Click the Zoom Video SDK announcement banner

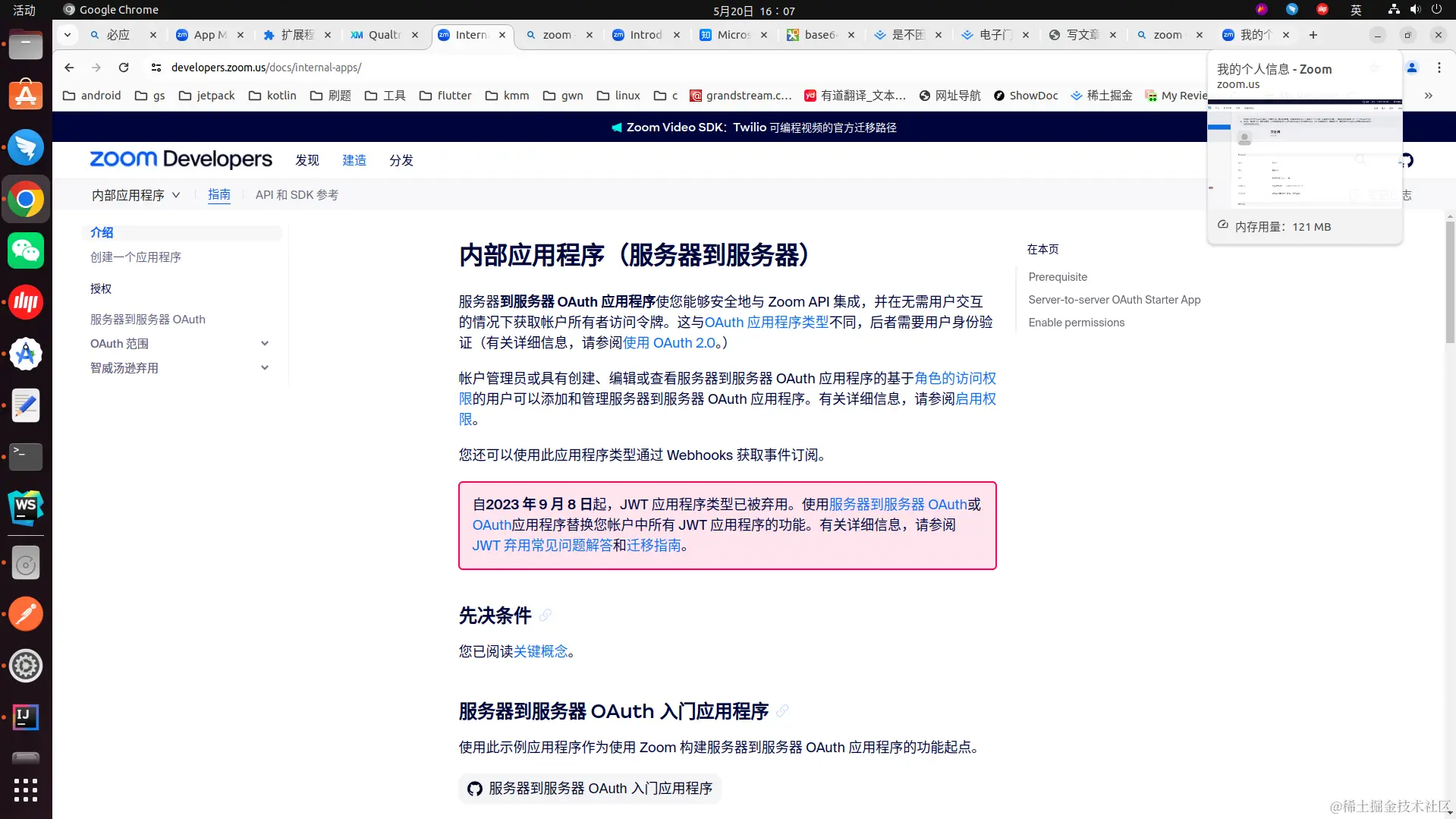[x=754, y=128]
